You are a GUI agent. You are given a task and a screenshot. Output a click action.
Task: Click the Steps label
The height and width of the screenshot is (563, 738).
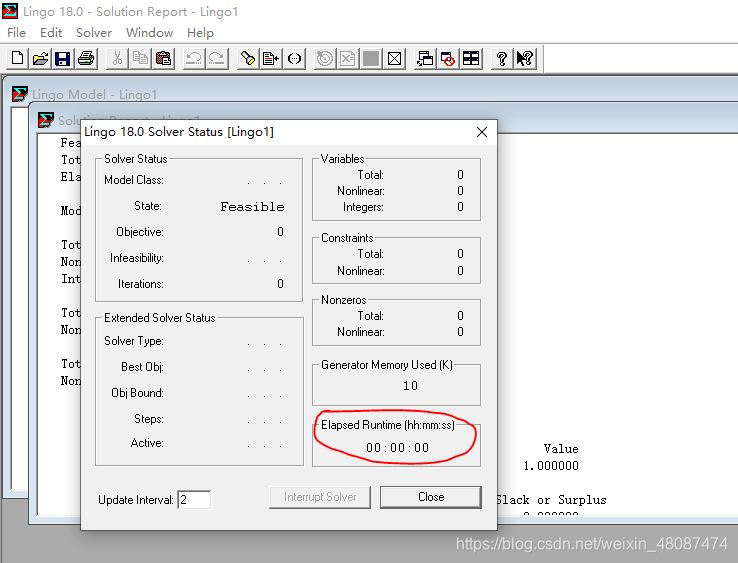[x=149, y=419]
